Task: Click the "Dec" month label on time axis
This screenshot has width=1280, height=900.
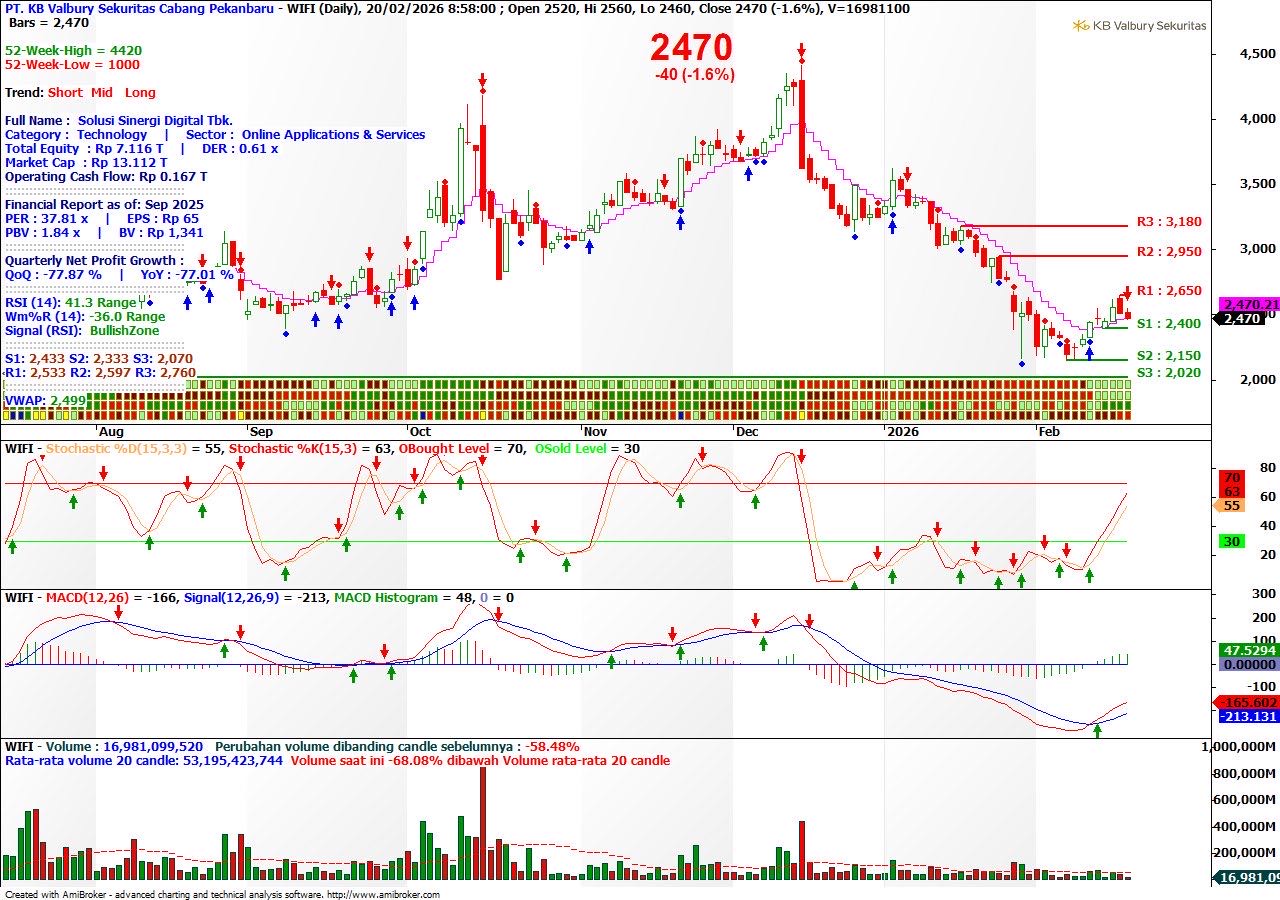Action: pos(746,431)
